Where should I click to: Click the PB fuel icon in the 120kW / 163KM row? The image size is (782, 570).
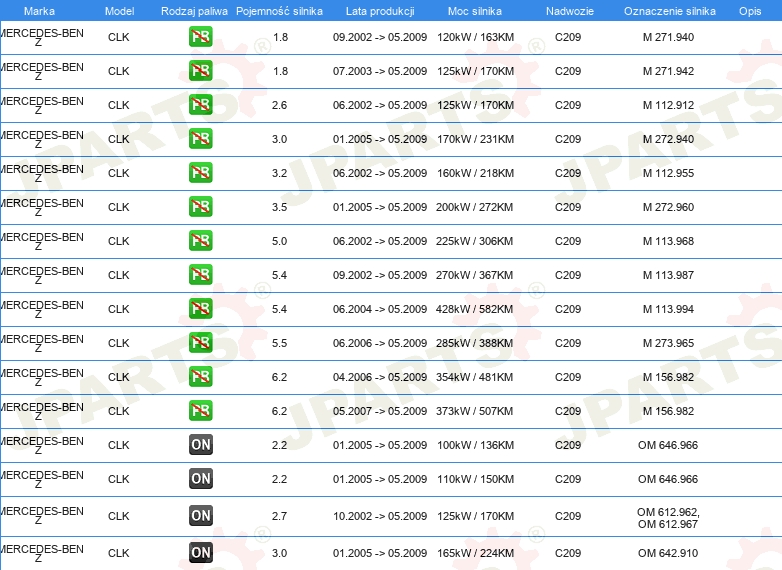(201, 37)
